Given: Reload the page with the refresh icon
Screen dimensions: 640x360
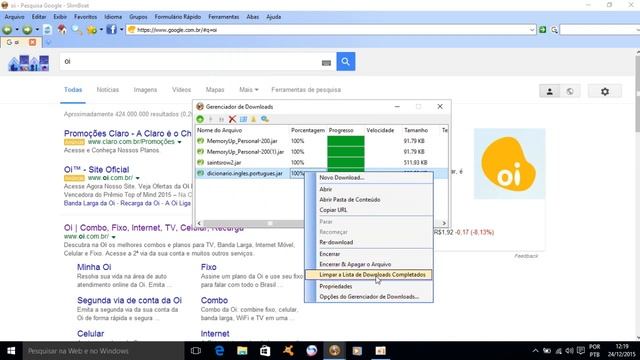Looking at the screenshot, I should [47, 29].
